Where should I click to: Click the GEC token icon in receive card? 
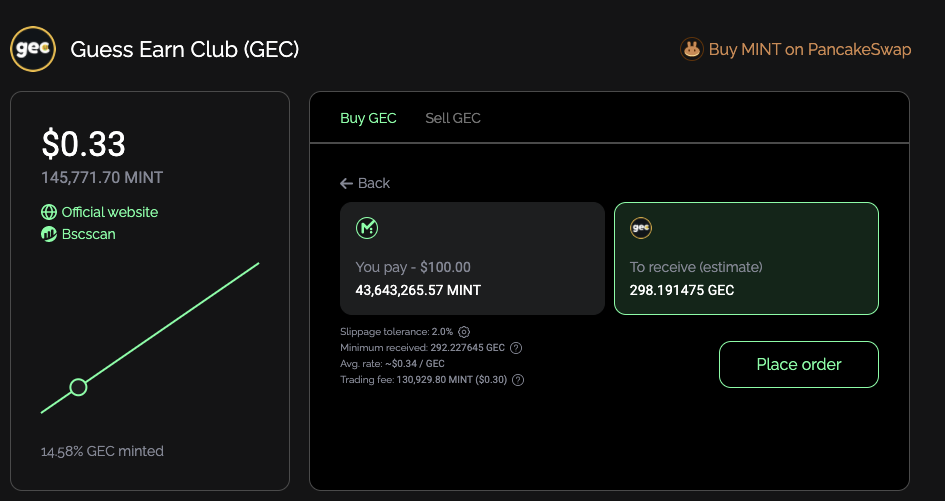(641, 228)
